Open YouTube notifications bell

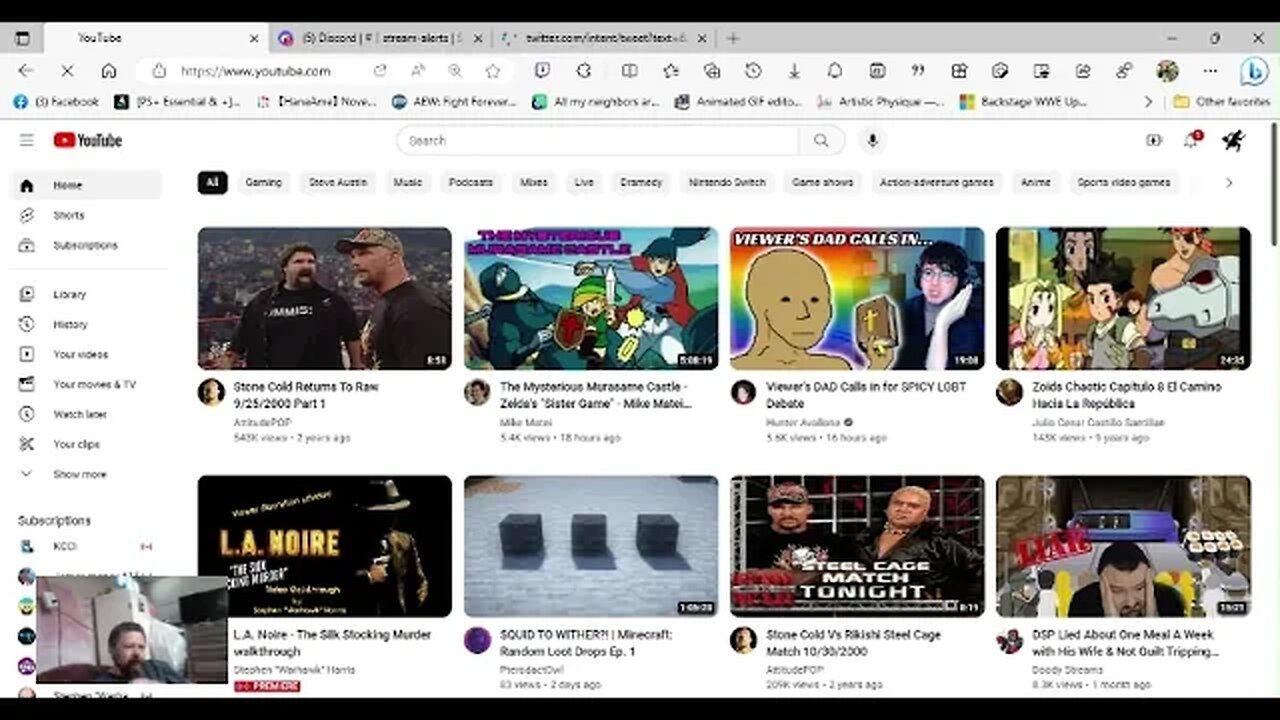(x=1191, y=140)
